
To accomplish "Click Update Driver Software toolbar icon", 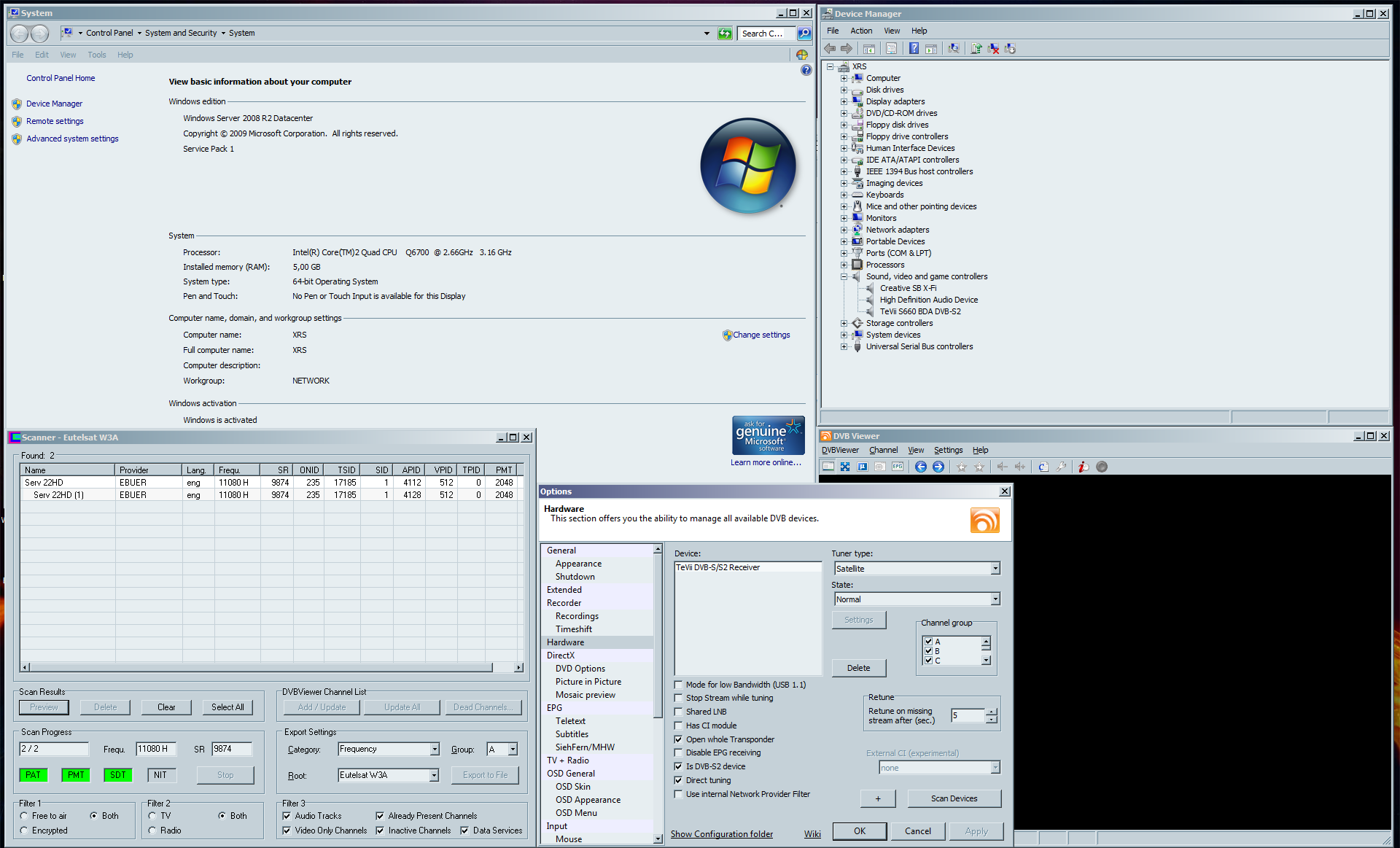I will point(976,48).
